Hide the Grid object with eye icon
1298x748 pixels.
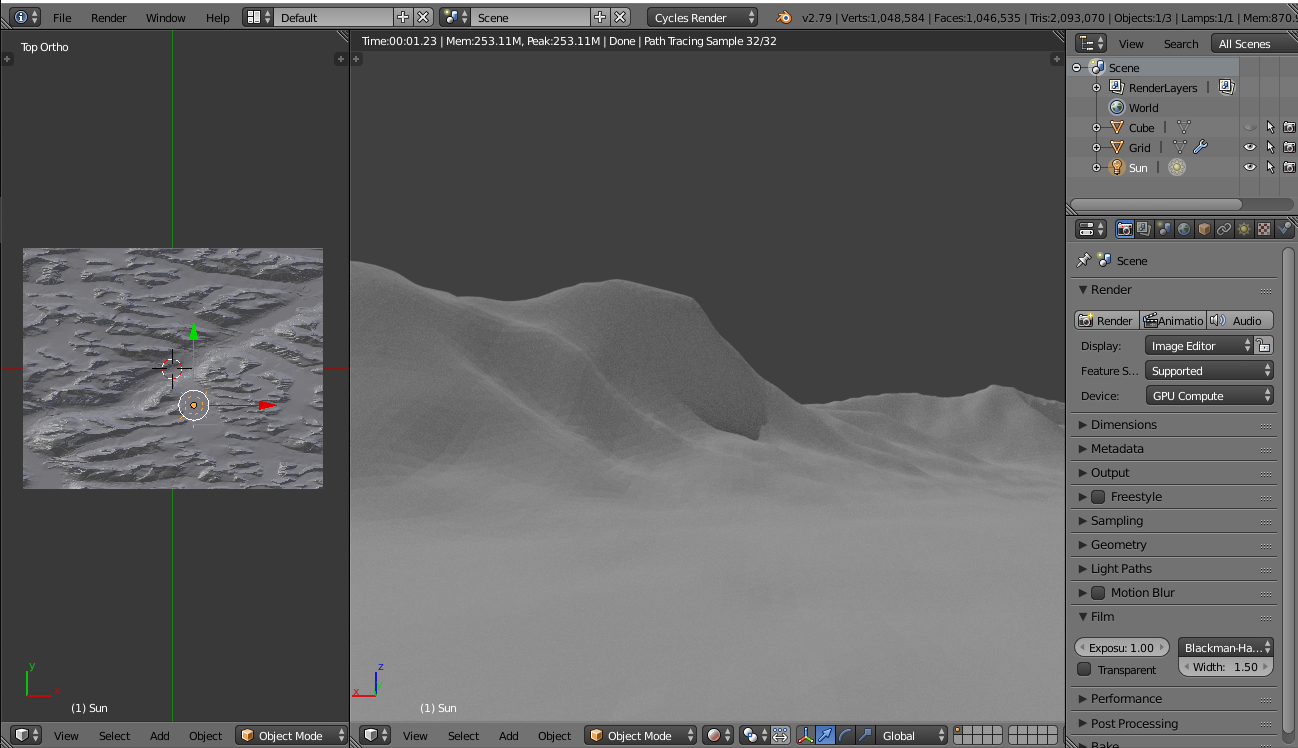coord(1250,147)
